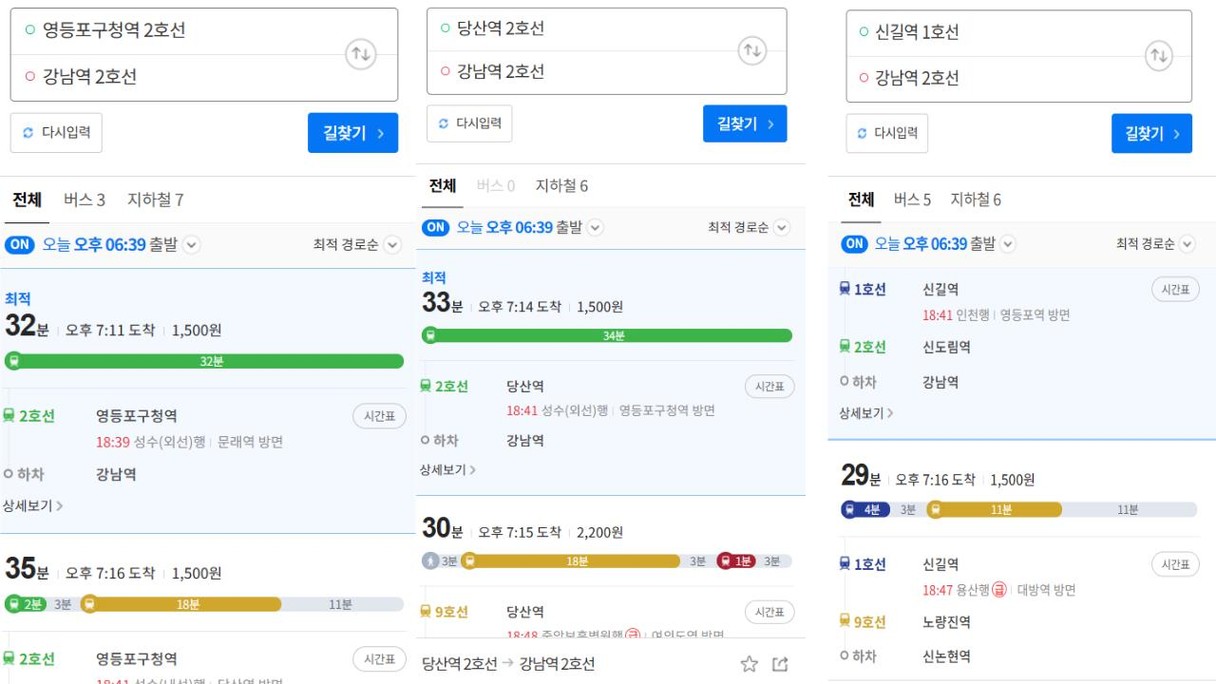Click the share icon beside the star
This screenshot has height=684, width=1216.
pyautogui.click(x=780, y=664)
